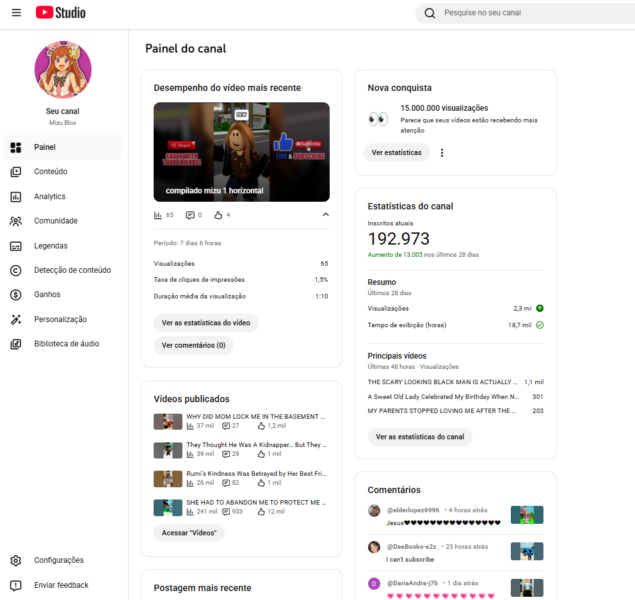Open 'A Sweet Old Lady Celebrated My Birthday' video
This screenshot has width=635, height=600.
point(443,397)
